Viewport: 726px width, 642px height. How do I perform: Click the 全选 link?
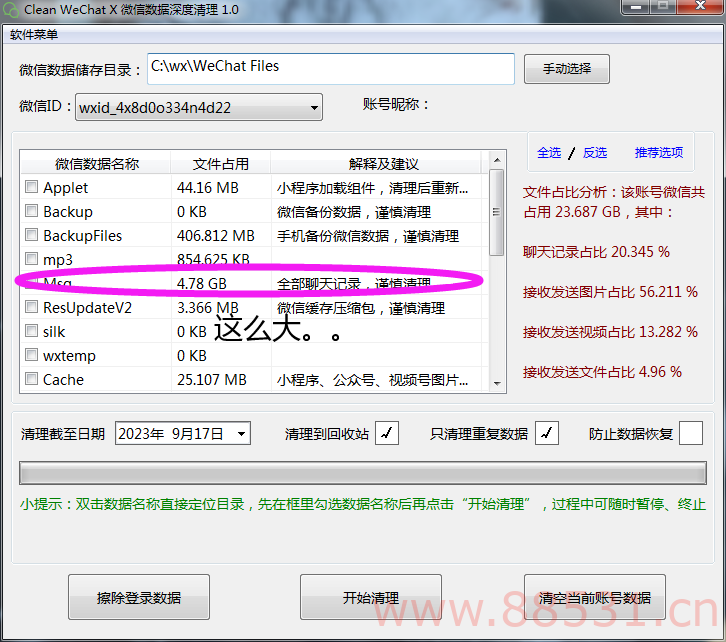coord(549,153)
